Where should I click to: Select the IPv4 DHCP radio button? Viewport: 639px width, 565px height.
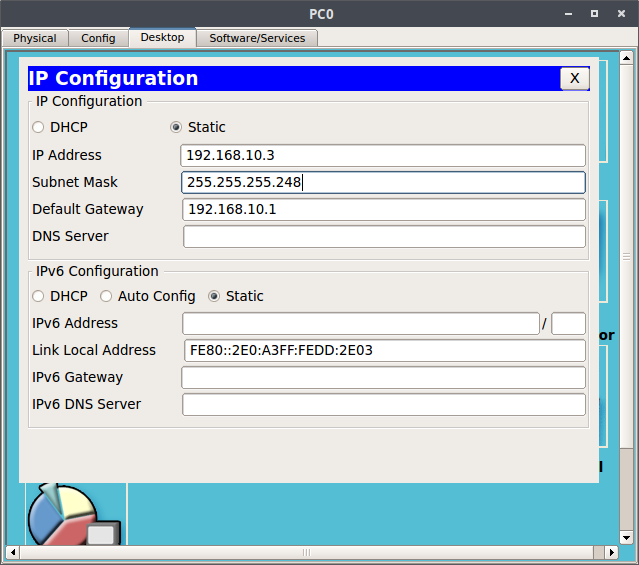coord(38,127)
